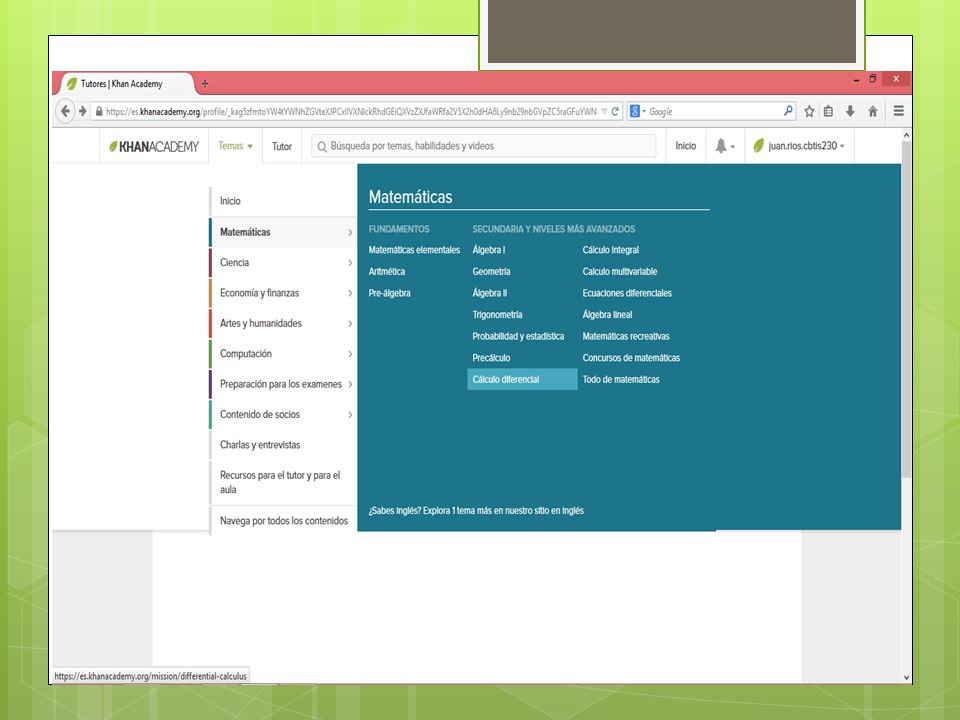Open Ecuaciones diferenciales link
The height and width of the screenshot is (720, 960).
pyautogui.click(x=627, y=293)
